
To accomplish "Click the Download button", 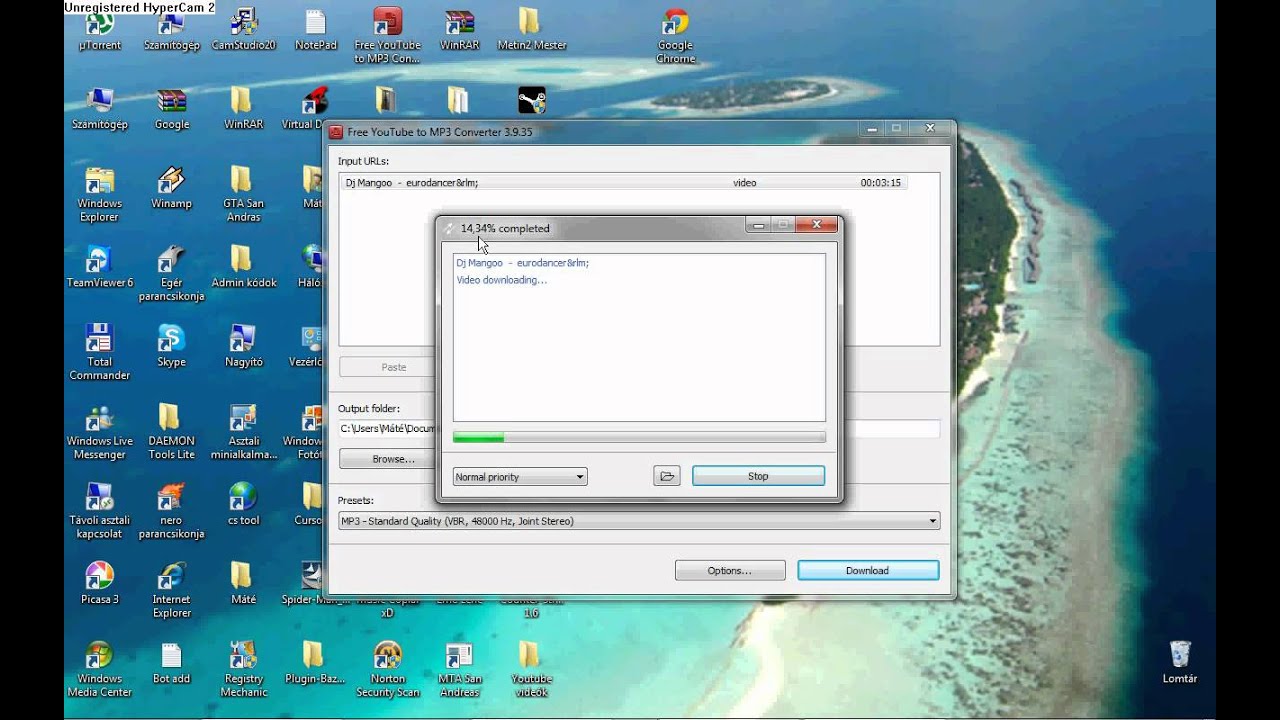I will (868, 570).
